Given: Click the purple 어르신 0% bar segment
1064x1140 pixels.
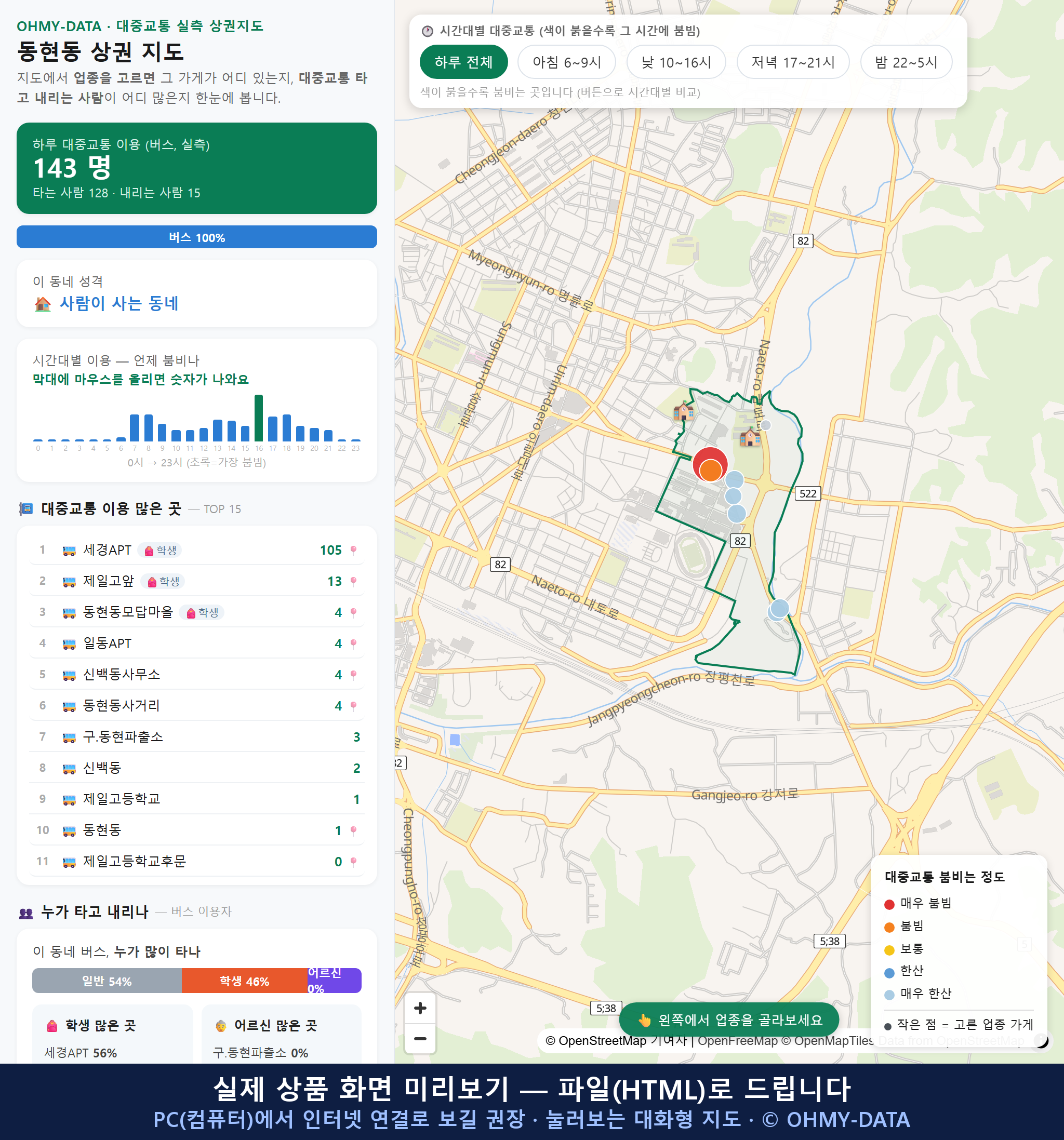Looking at the screenshot, I should coord(335,981).
